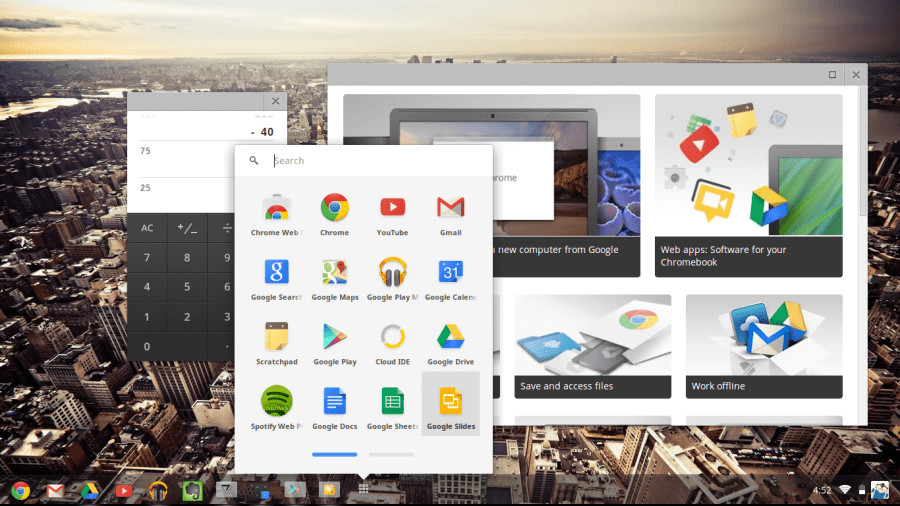Click the magnifier icon in the launcher search bar
Screen dimensions: 900x506
[254, 161]
